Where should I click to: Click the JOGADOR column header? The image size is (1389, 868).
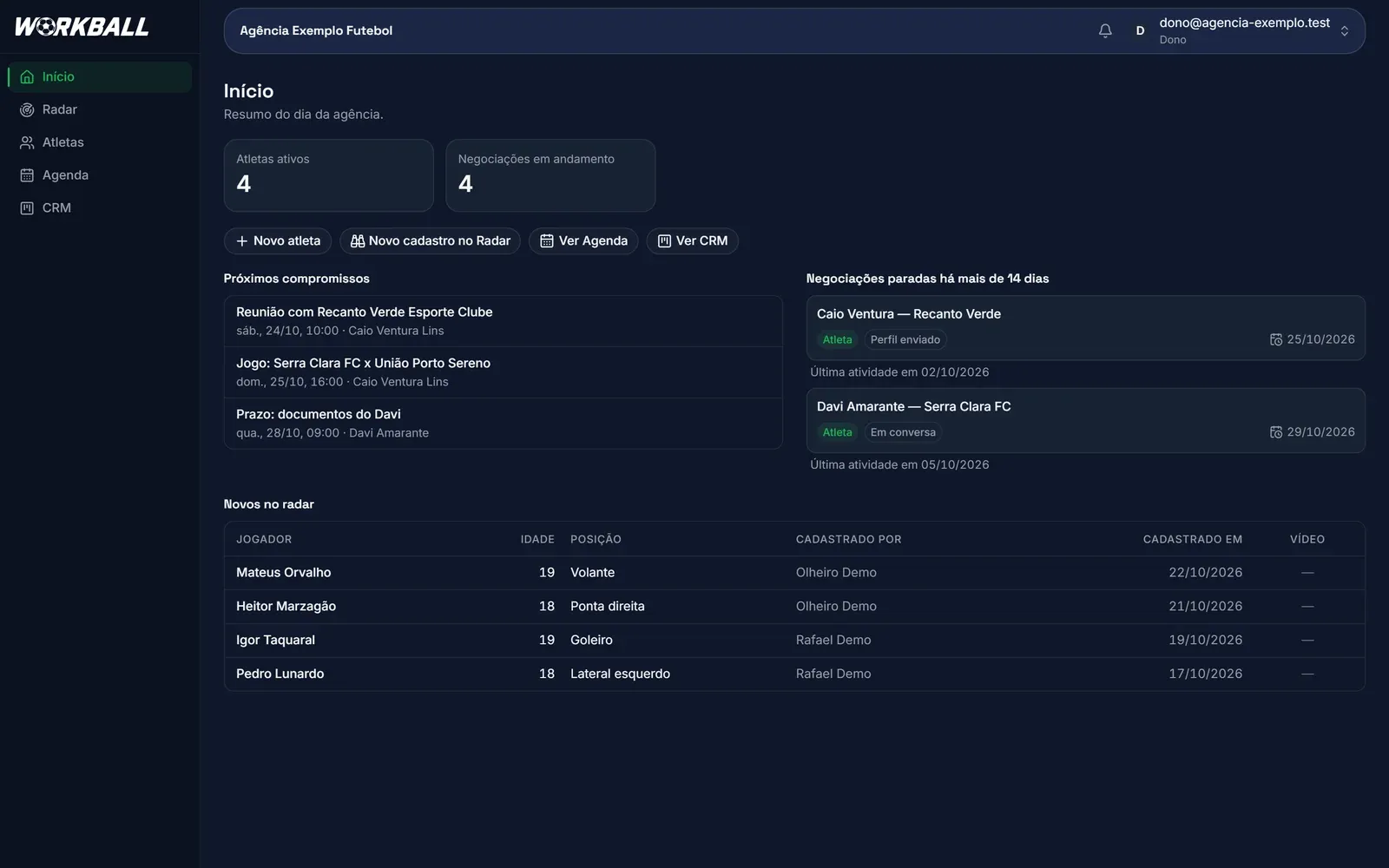click(x=264, y=540)
